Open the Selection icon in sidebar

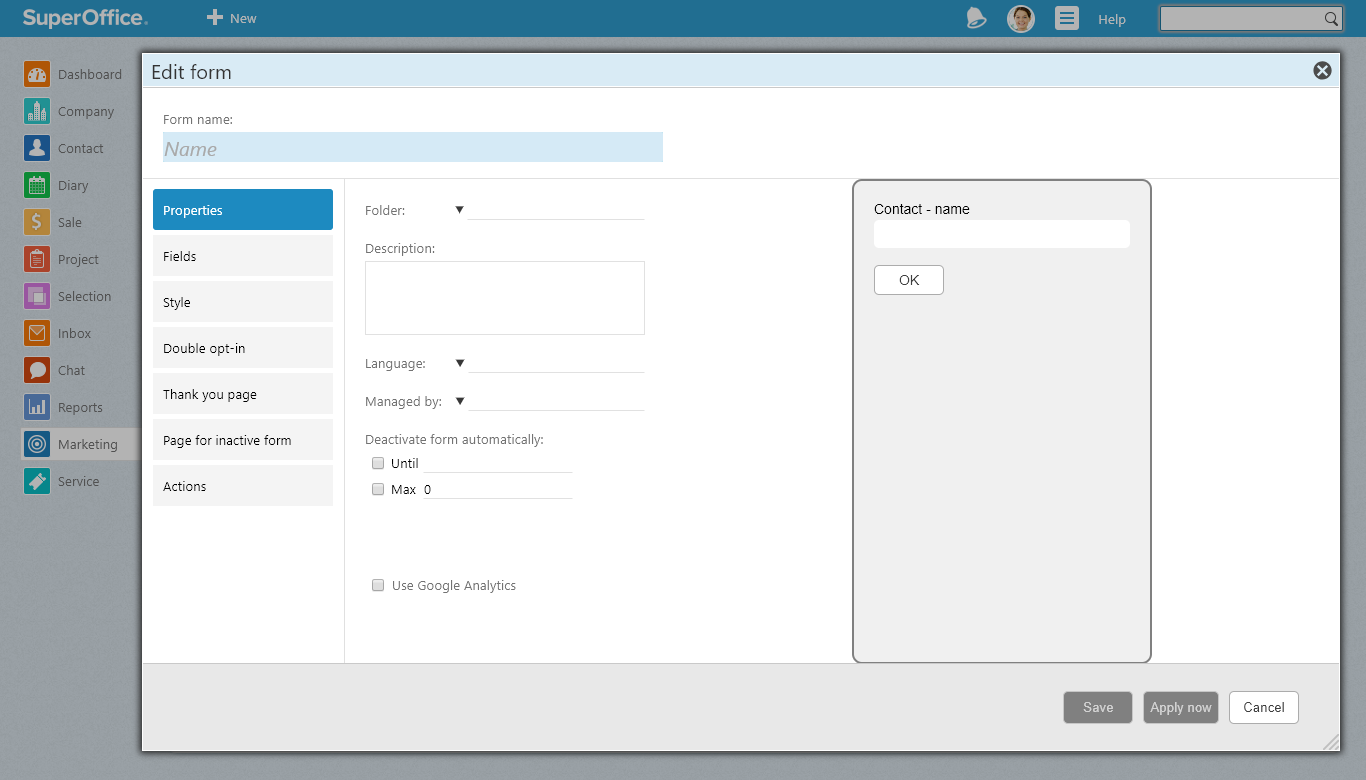[x=37, y=296]
